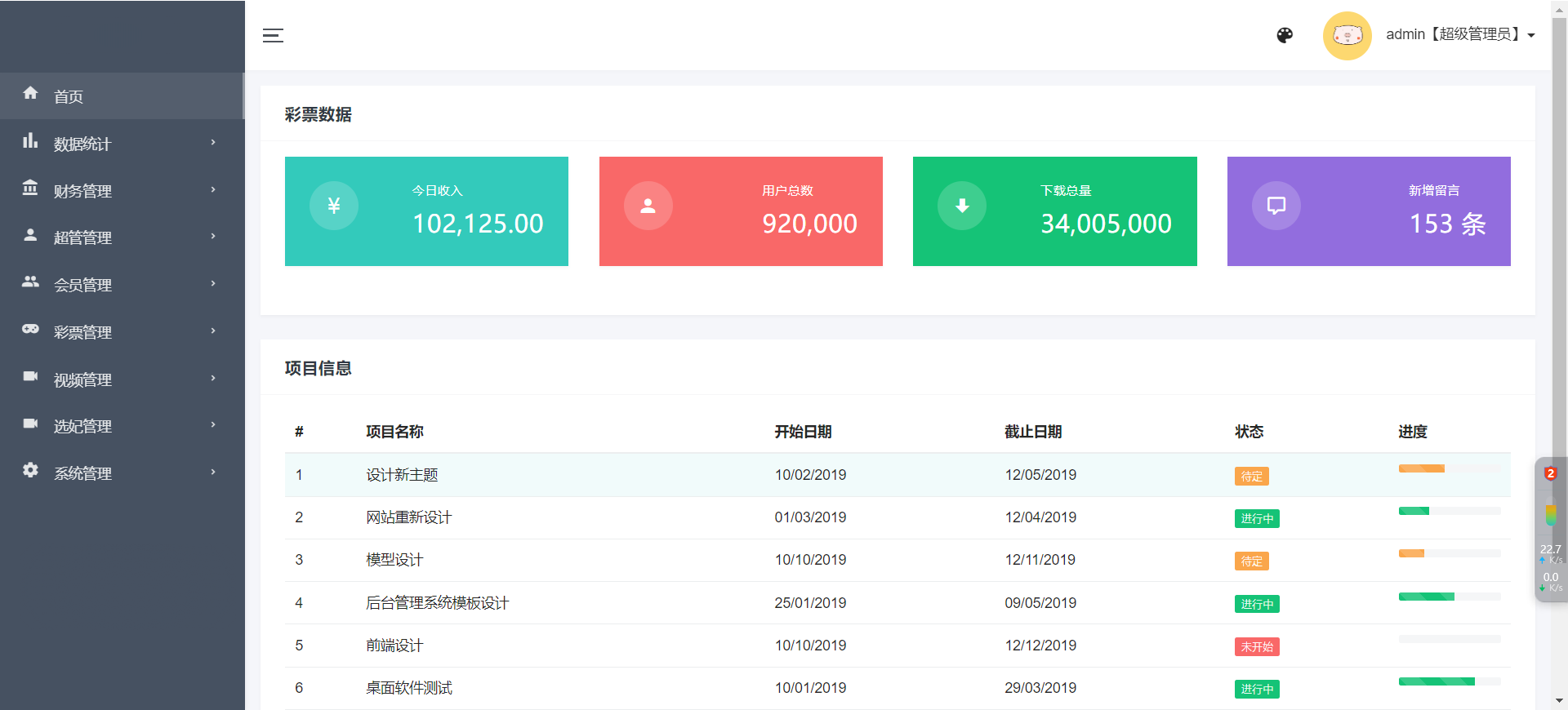
Task: Click the 未开始 badge for 前端设计
Action: [1256, 646]
